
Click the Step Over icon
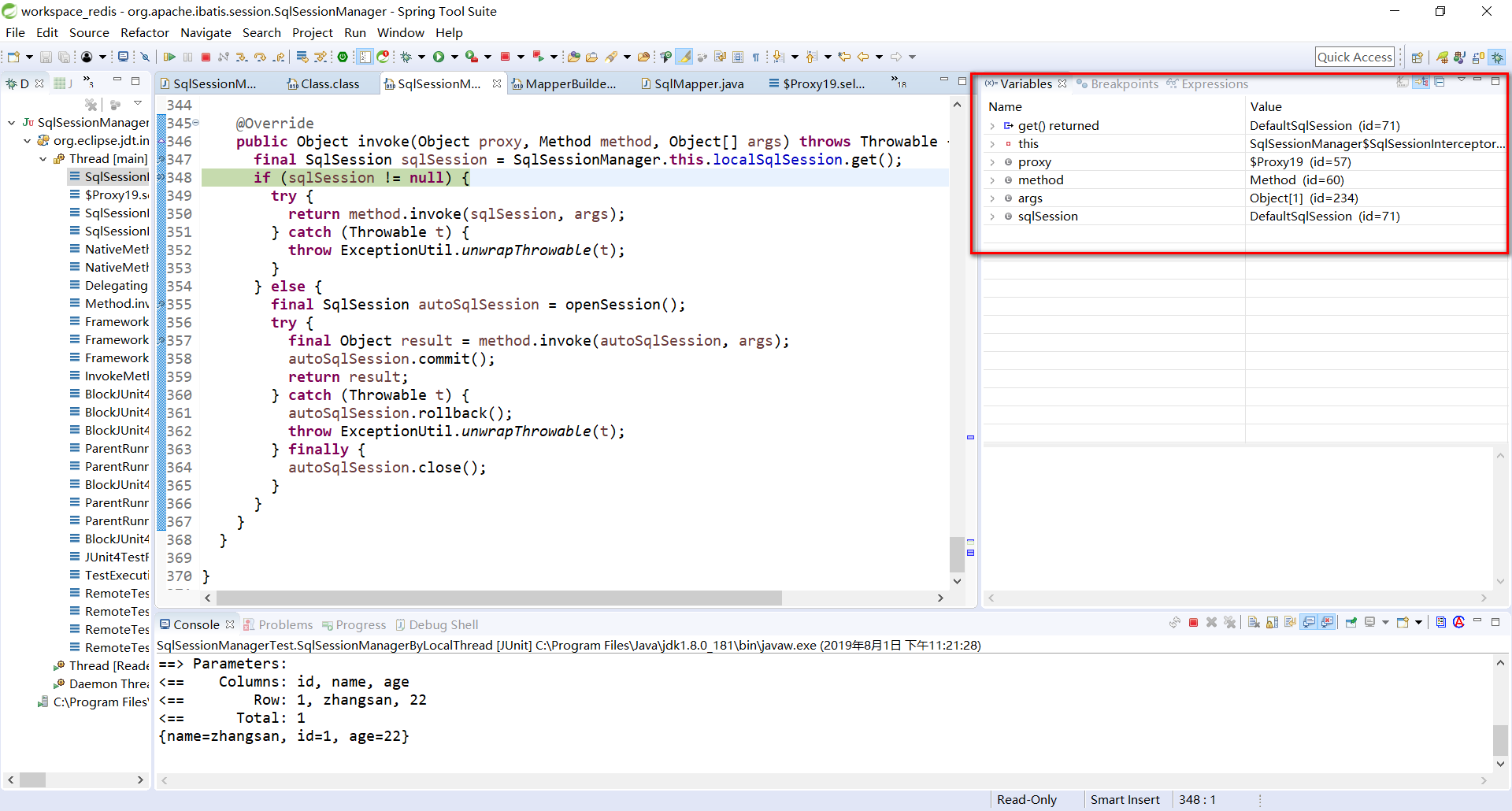260,57
